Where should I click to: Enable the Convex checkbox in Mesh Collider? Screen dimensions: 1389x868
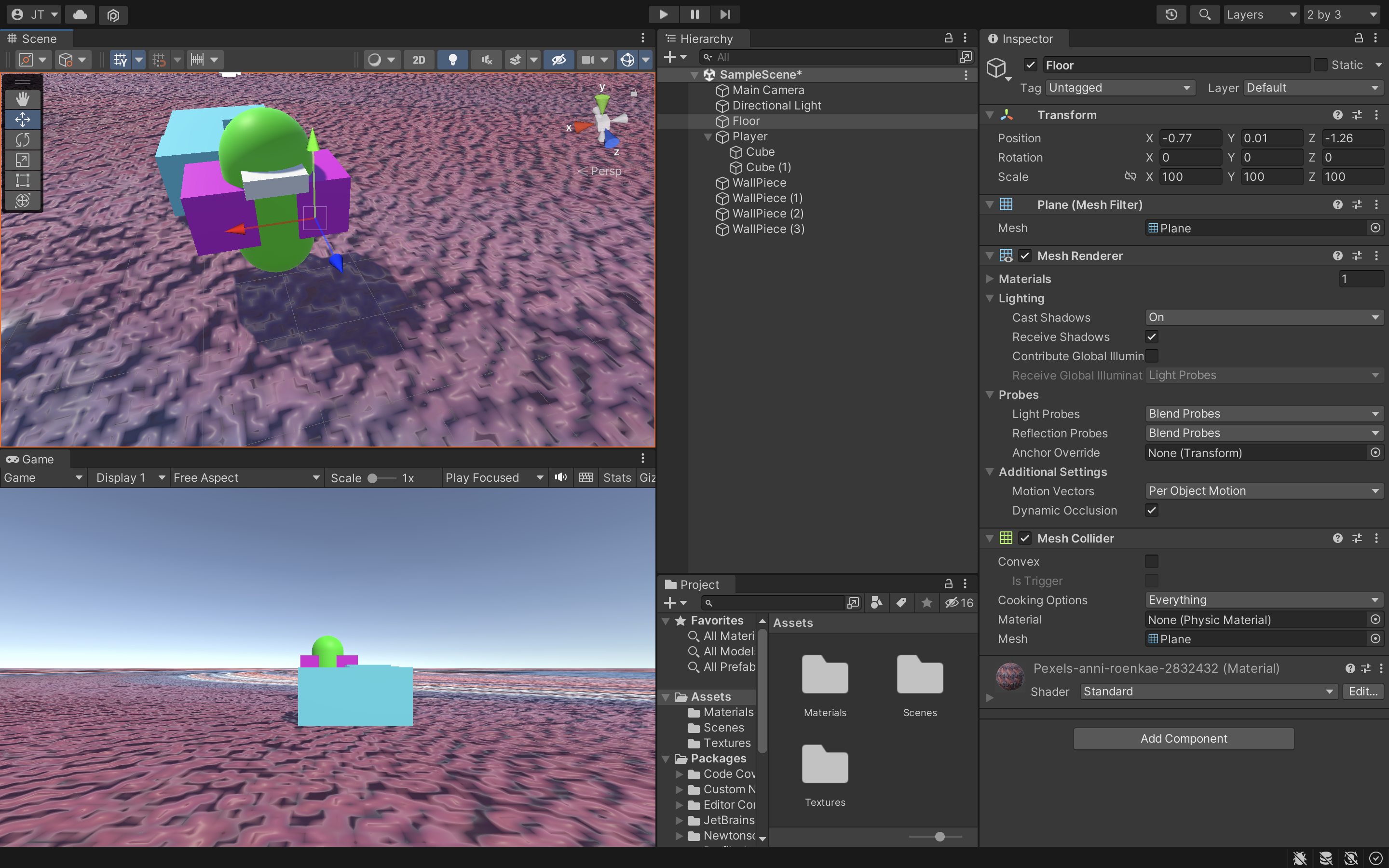[1151, 561]
